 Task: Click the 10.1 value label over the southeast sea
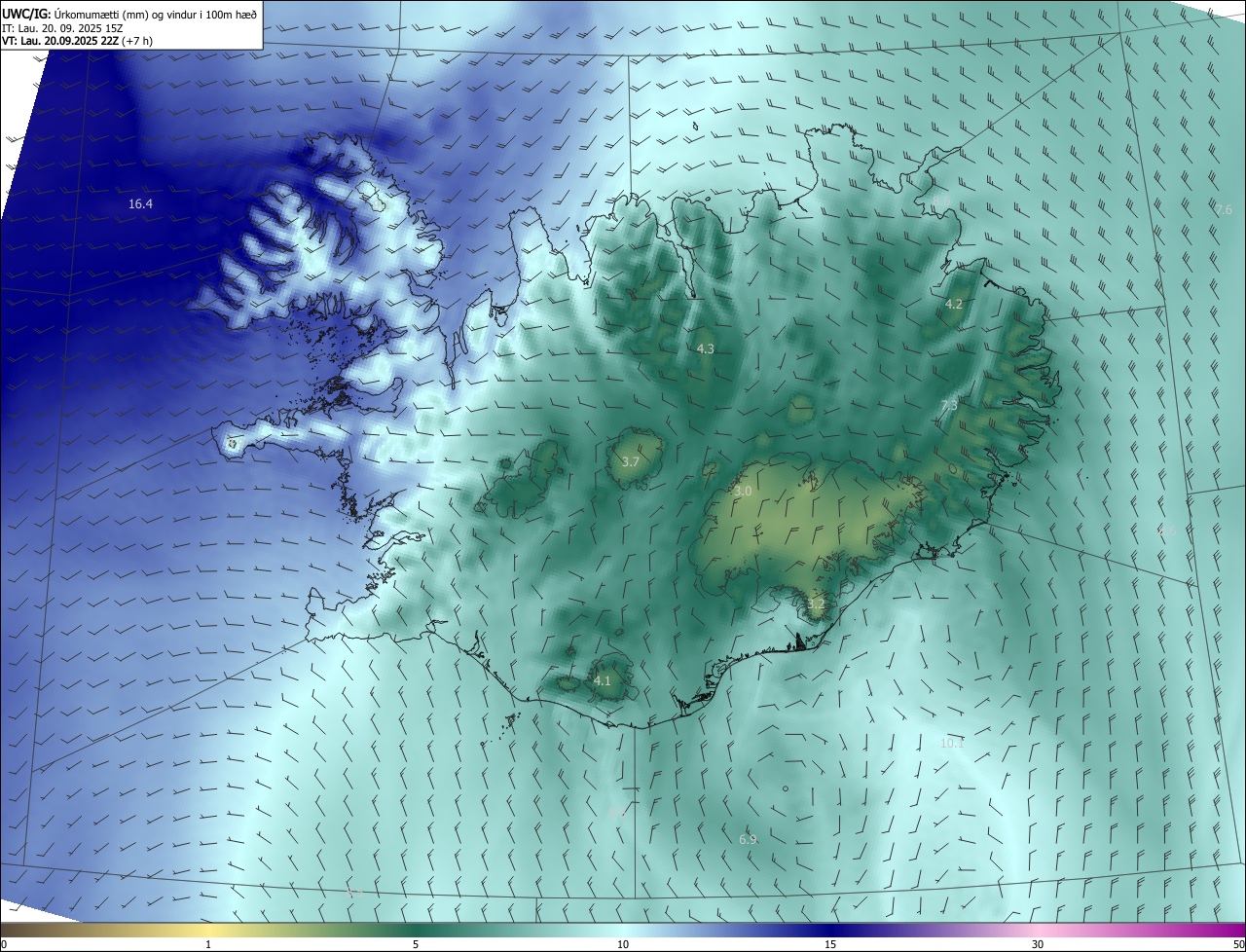(x=951, y=743)
